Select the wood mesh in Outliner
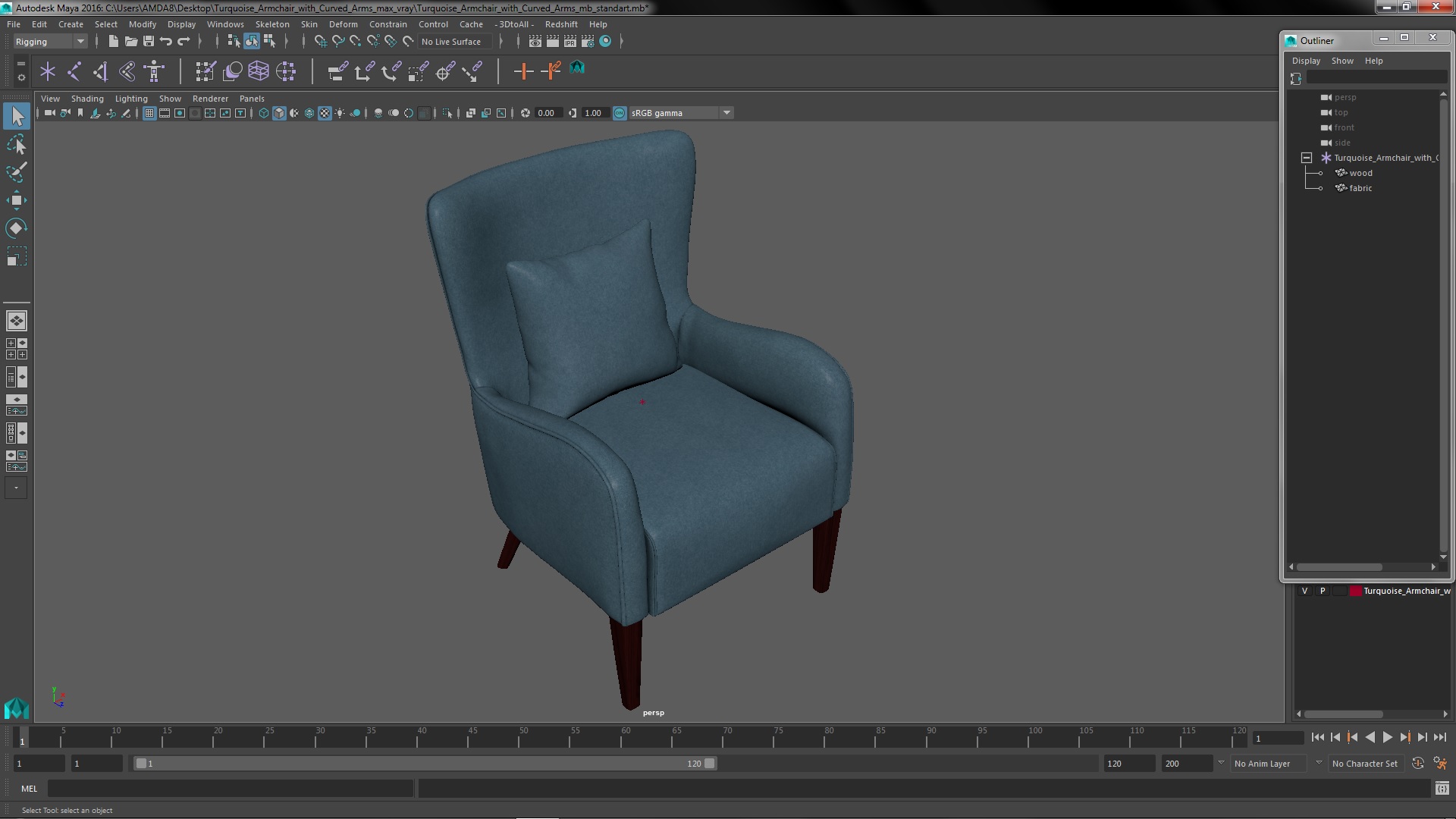 pyautogui.click(x=1360, y=173)
